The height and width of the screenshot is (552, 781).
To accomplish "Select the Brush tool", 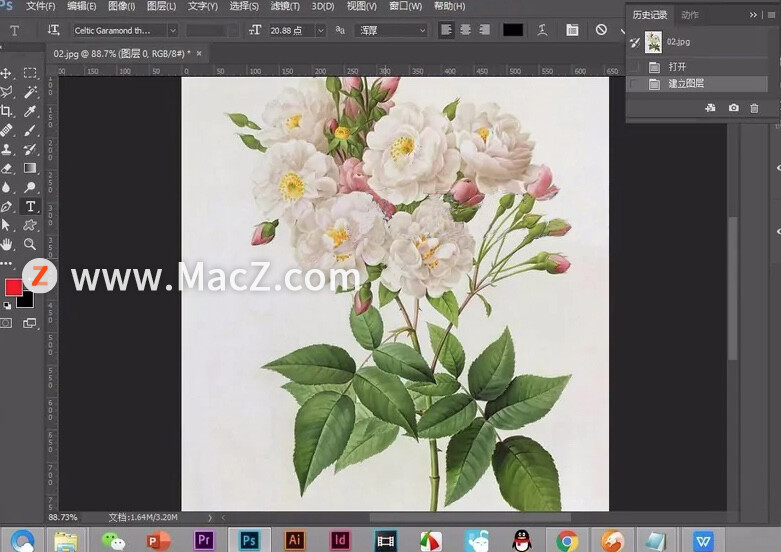I will click(x=30, y=130).
